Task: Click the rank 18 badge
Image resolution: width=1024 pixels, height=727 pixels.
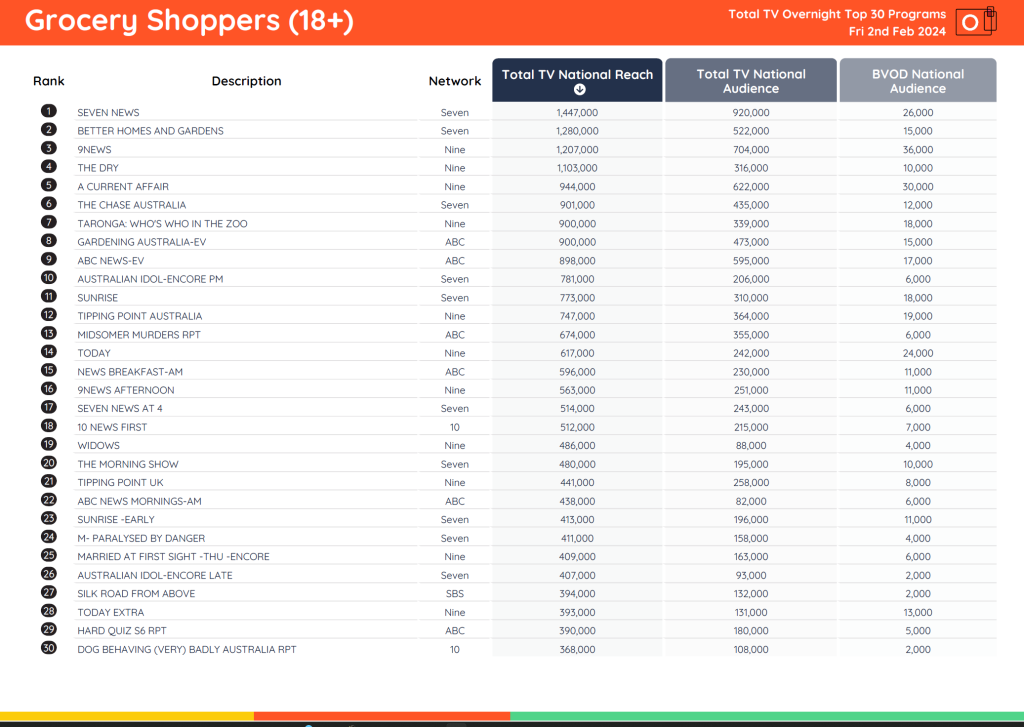Action: (x=49, y=426)
